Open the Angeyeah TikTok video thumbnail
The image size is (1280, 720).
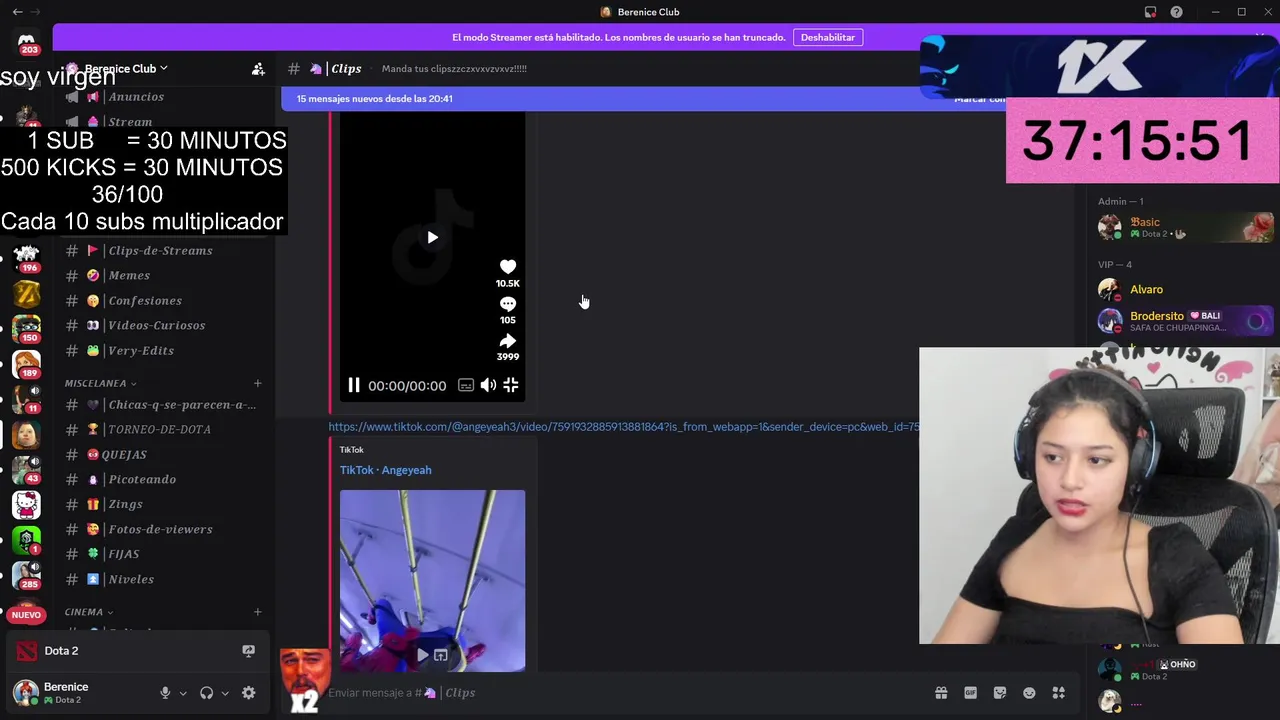432,581
